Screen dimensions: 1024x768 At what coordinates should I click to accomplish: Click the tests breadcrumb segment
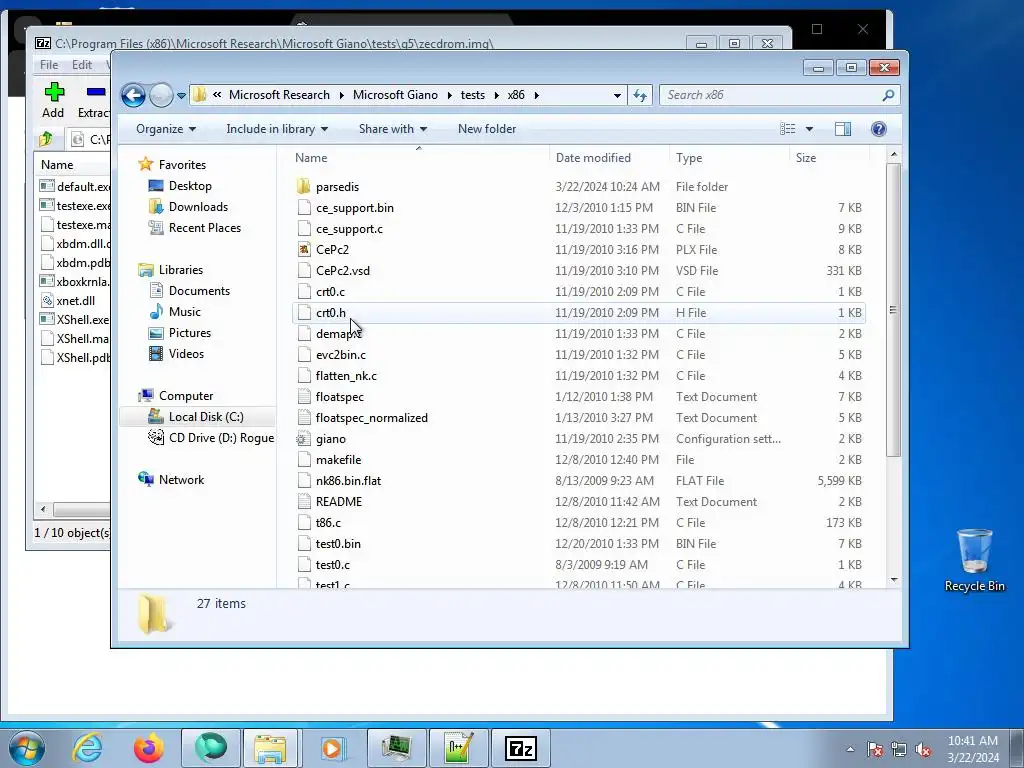[x=473, y=95]
